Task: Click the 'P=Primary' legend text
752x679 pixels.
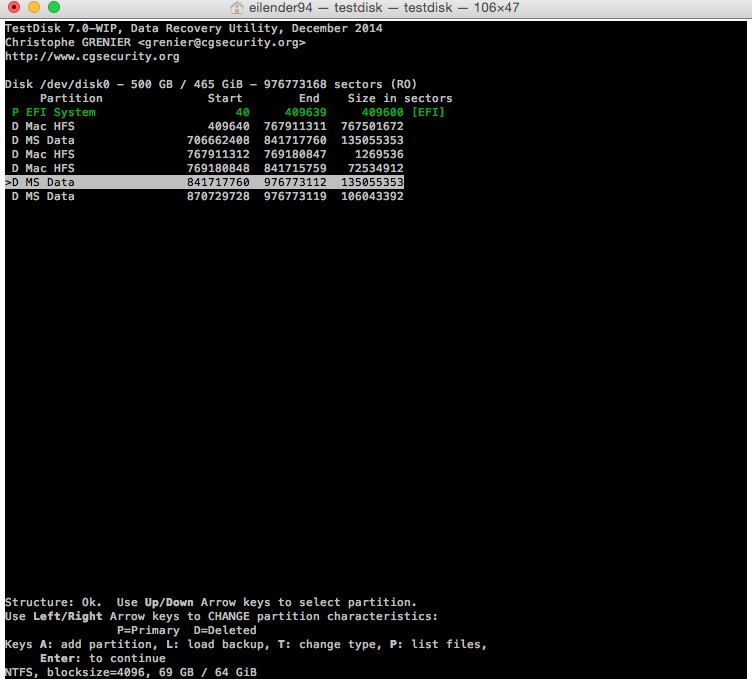Action: [148, 630]
